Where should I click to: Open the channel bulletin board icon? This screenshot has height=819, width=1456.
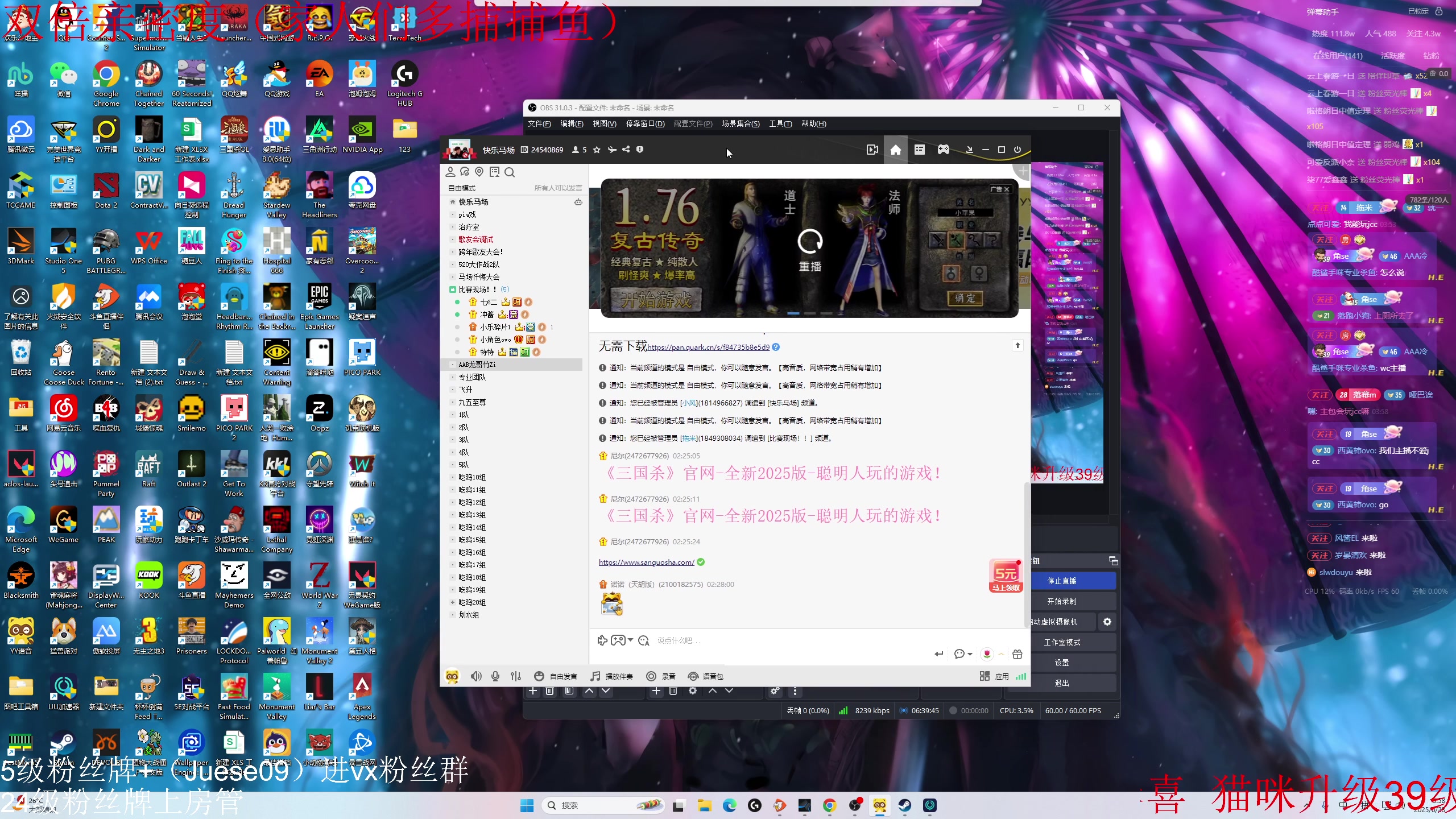click(x=494, y=172)
